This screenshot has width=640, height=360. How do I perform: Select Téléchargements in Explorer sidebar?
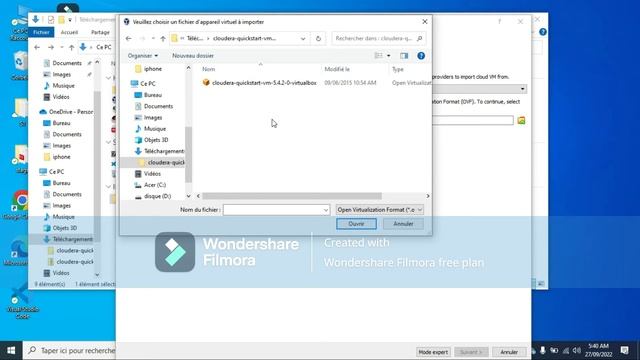pos(72,239)
